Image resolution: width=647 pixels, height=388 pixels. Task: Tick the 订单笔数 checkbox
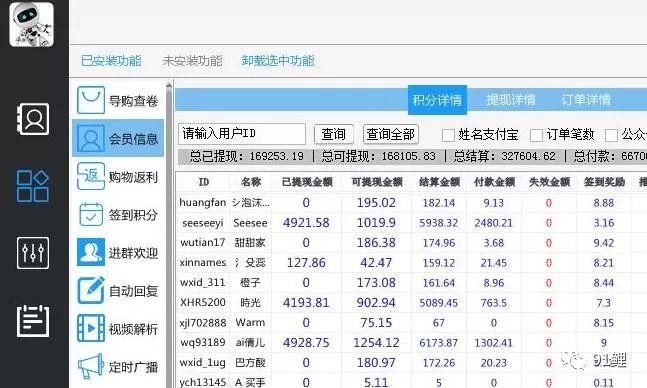point(536,135)
